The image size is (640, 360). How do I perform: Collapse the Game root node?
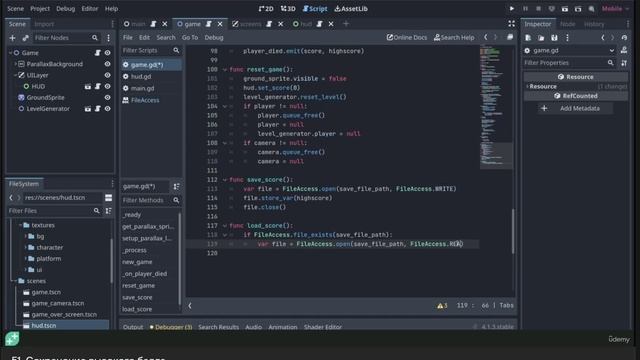(11, 53)
